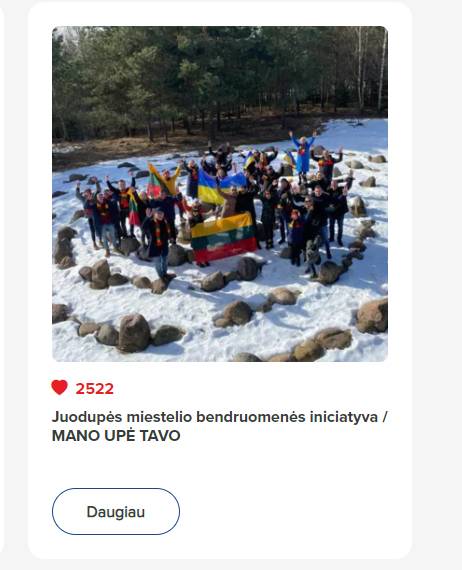Open the snowy group photo thumbnail
Image resolution: width=462 pixels, height=570 pixels.
[x=220, y=194]
